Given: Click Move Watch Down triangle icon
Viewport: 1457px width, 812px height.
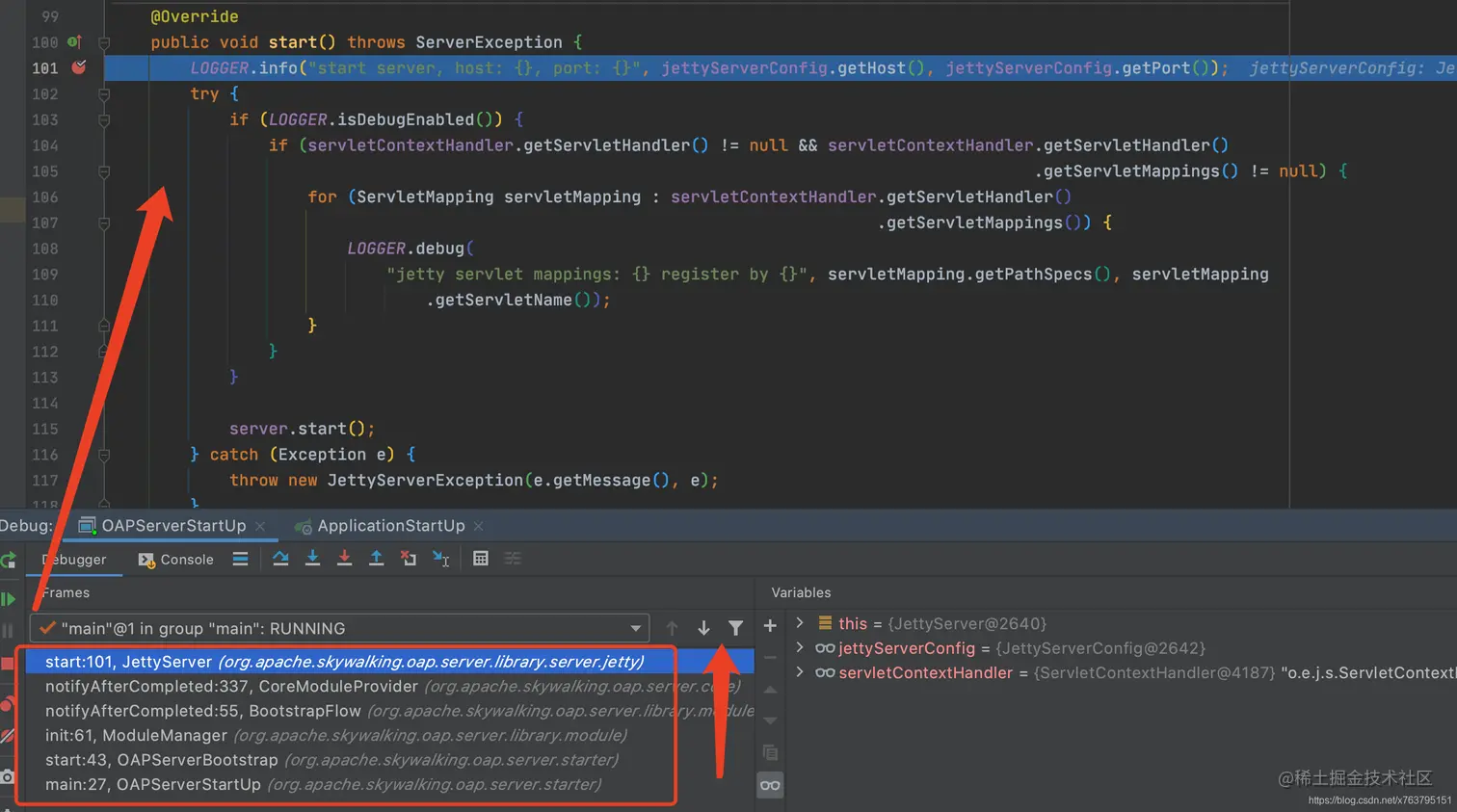Looking at the screenshot, I should click(770, 720).
